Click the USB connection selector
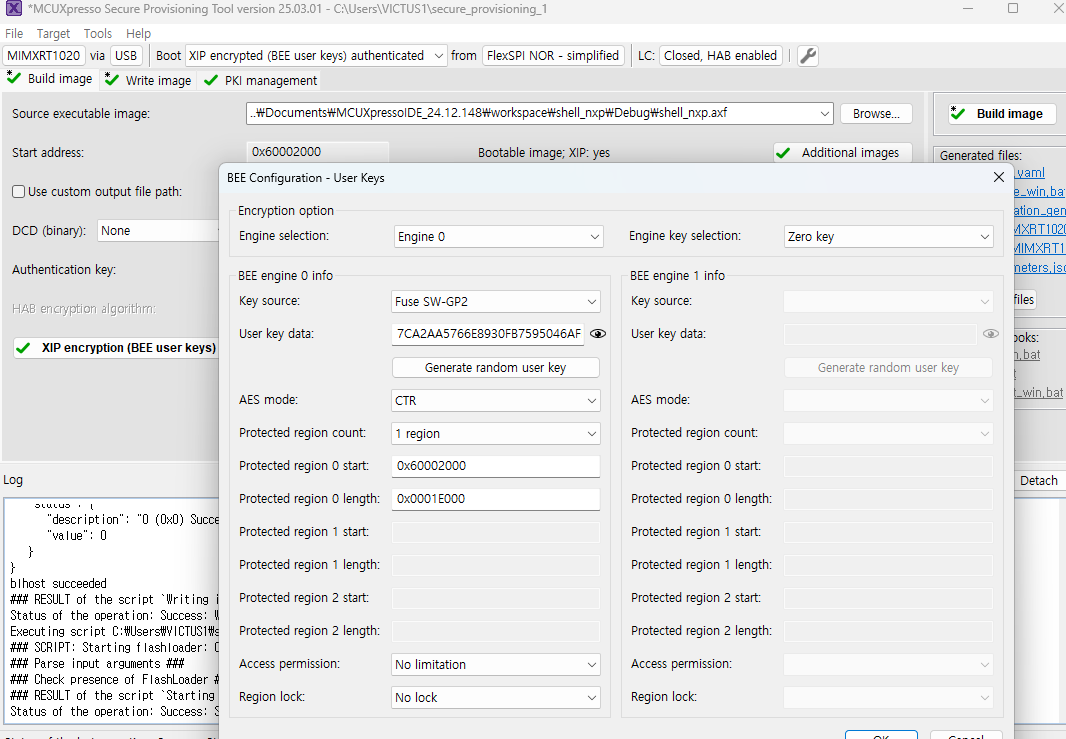 click(126, 56)
